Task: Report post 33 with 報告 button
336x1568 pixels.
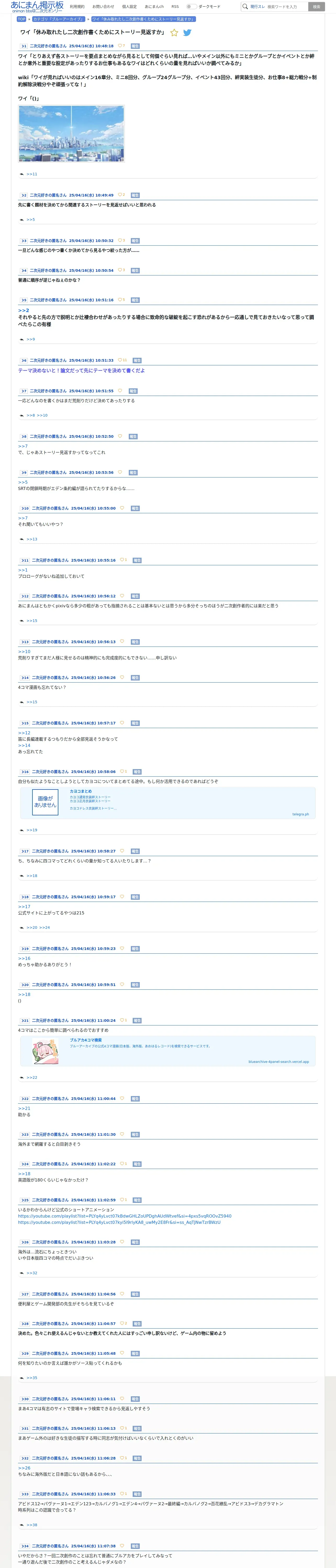Action: [137, 1494]
